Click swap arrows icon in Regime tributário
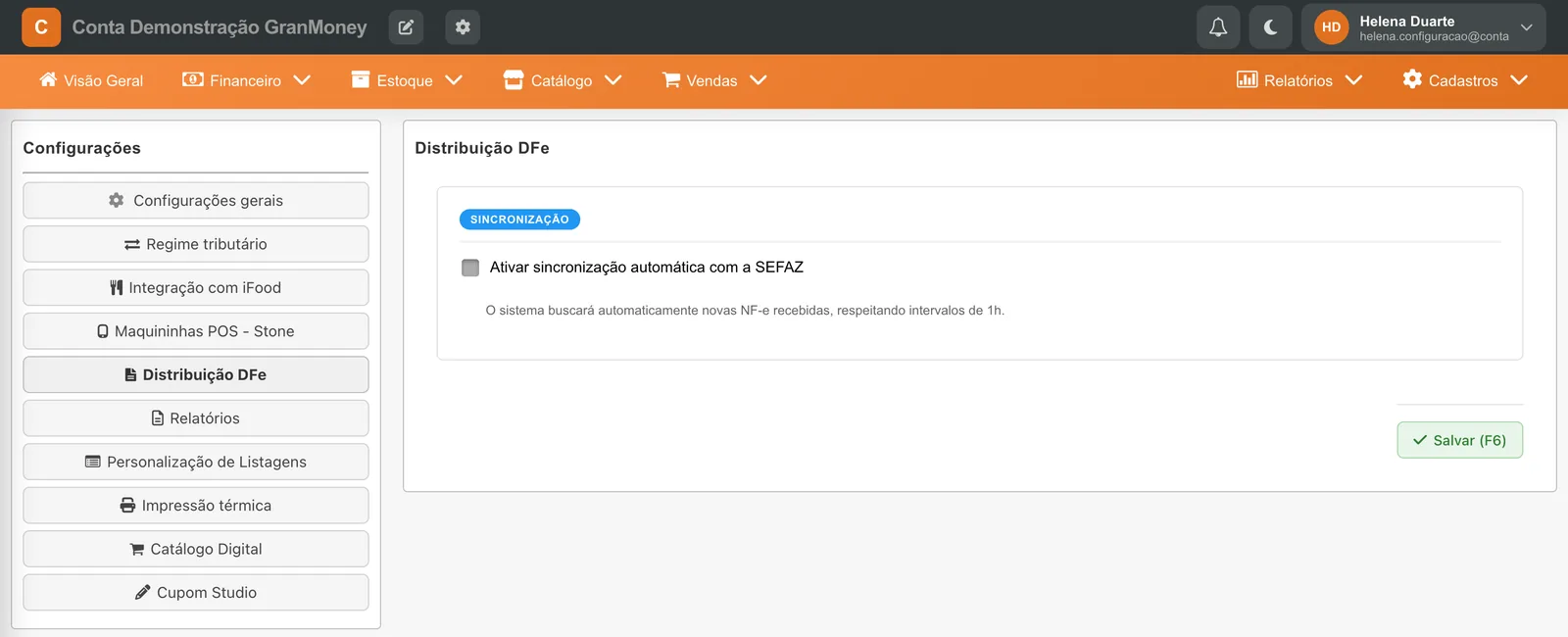Screen dimensions: 1568x637 coord(132,244)
